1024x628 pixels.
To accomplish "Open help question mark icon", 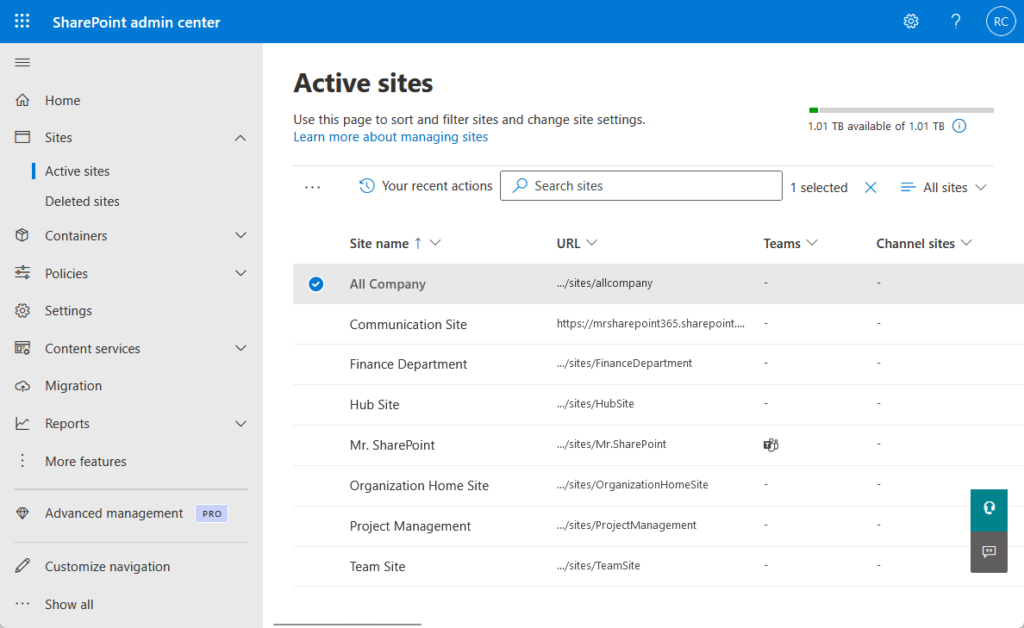I will coord(955,22).
